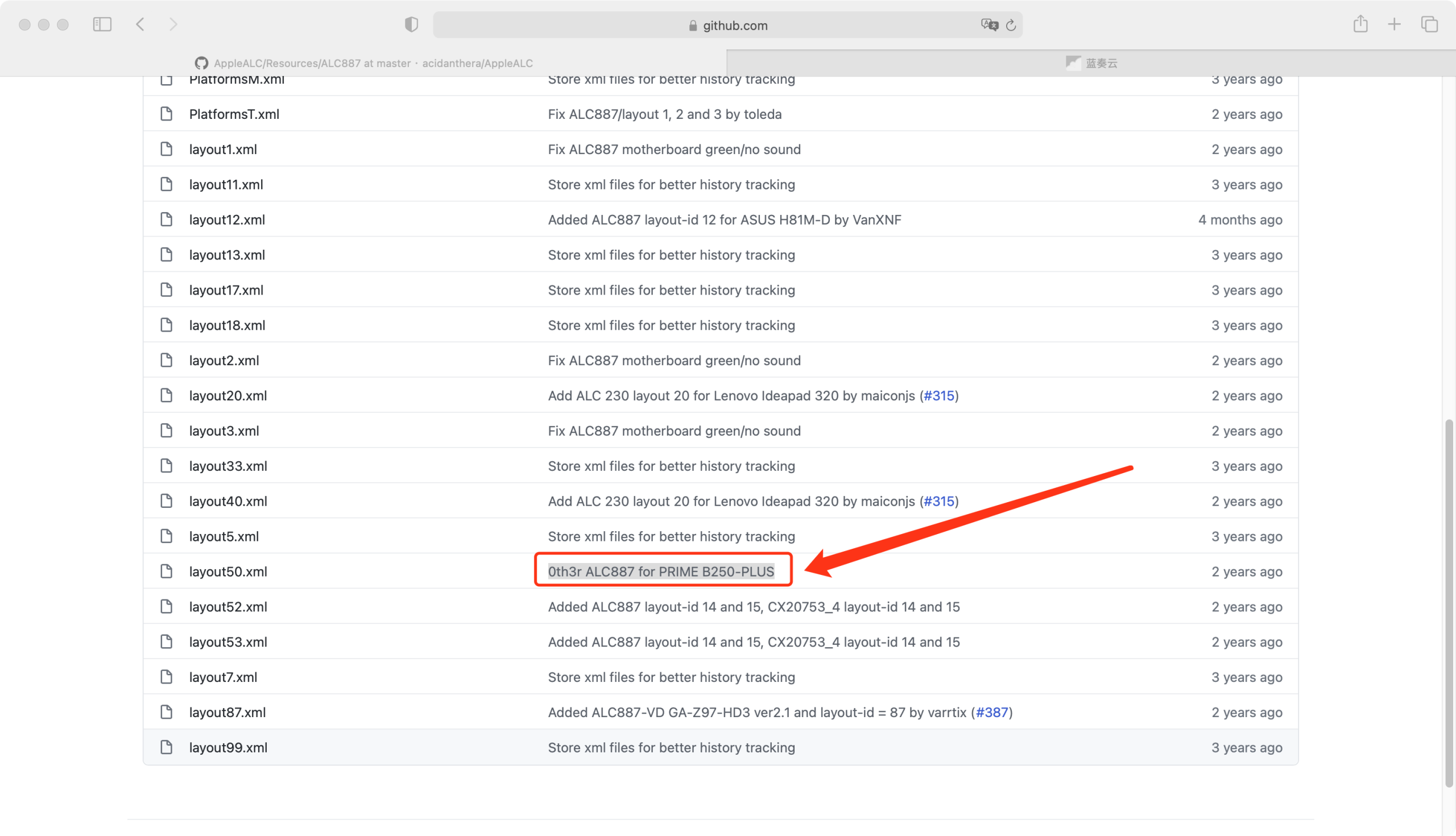1456x836 pixels.
Task: Switch to the AppleALC GitHub tab
Action: (x=363, y=63)
